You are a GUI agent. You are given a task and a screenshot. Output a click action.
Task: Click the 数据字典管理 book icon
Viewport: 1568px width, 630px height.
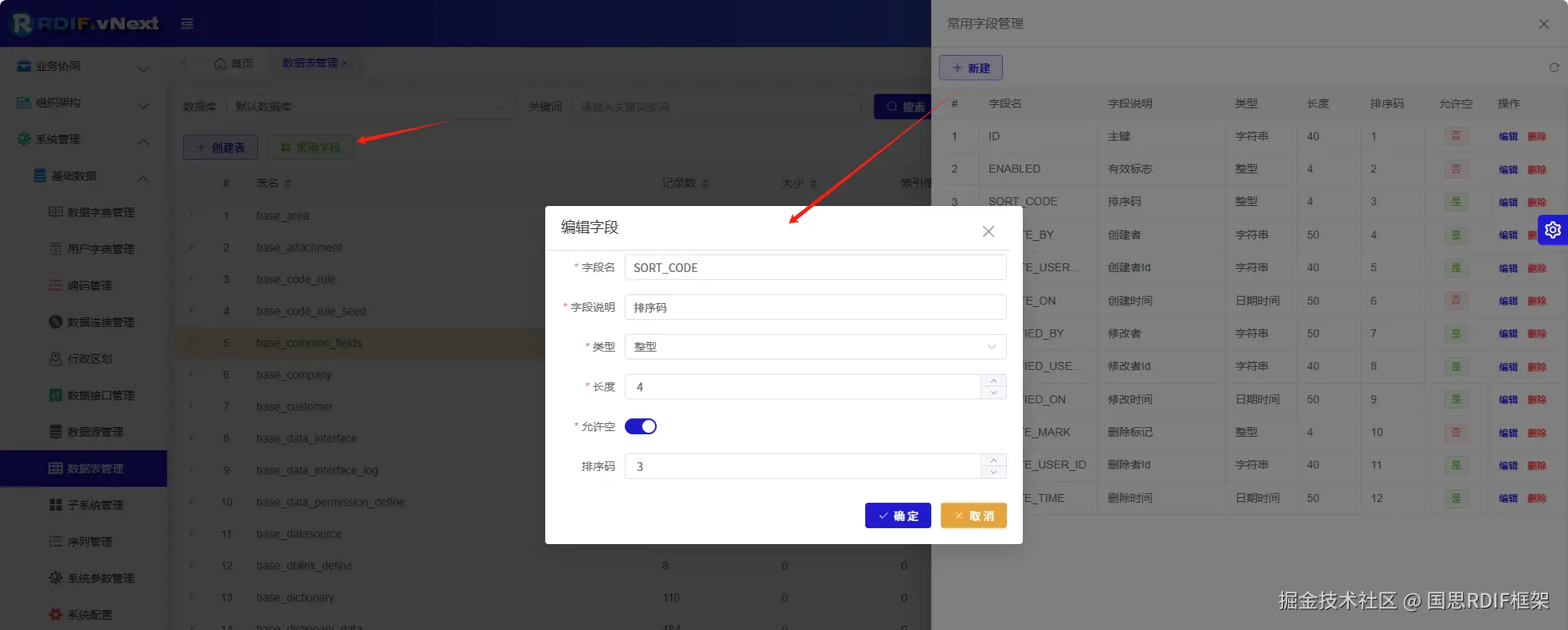coord(56,212)
